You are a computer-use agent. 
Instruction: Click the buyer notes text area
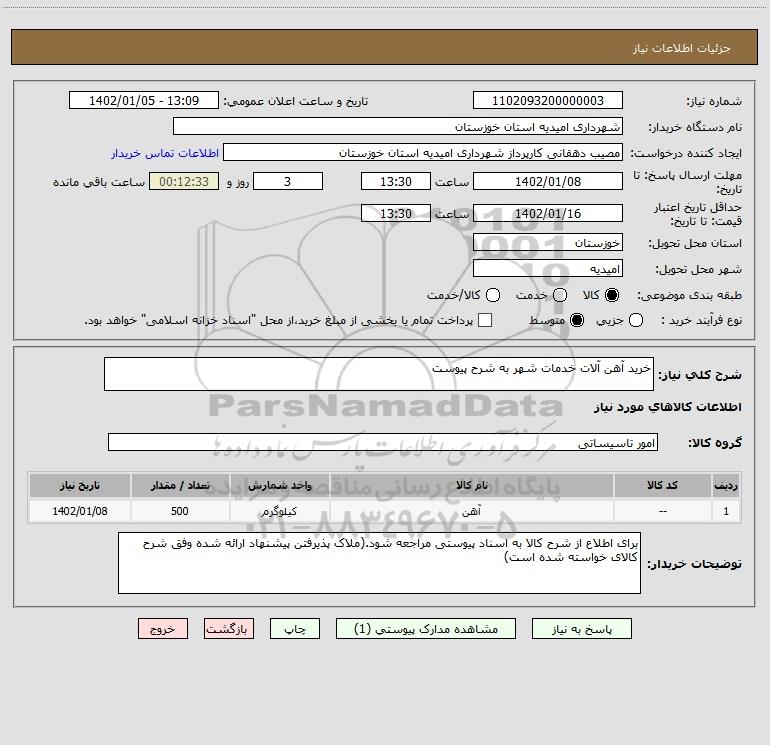[x=379, y=563]
